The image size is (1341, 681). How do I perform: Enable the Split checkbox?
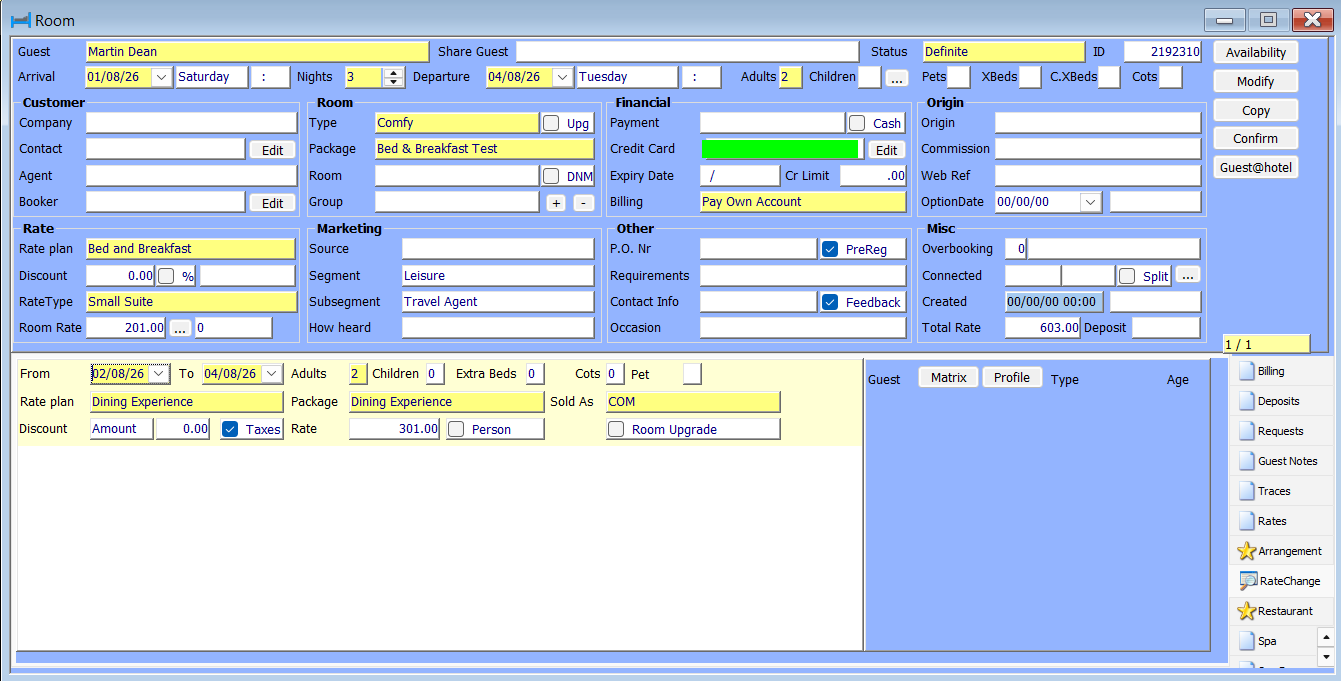tap(1127, 276)
